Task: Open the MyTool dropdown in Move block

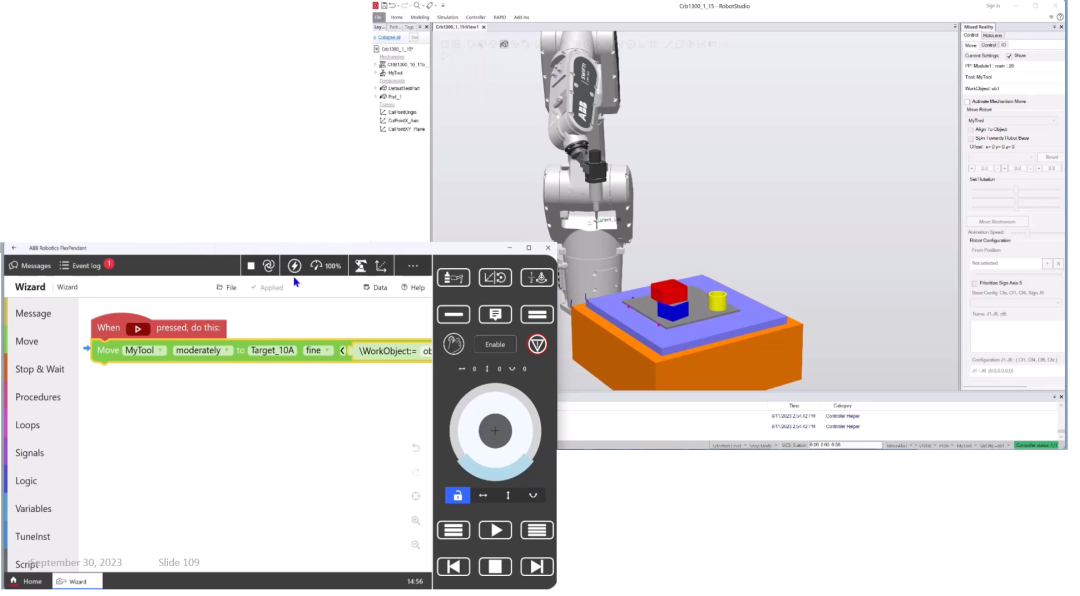Action: click(146, 351)
